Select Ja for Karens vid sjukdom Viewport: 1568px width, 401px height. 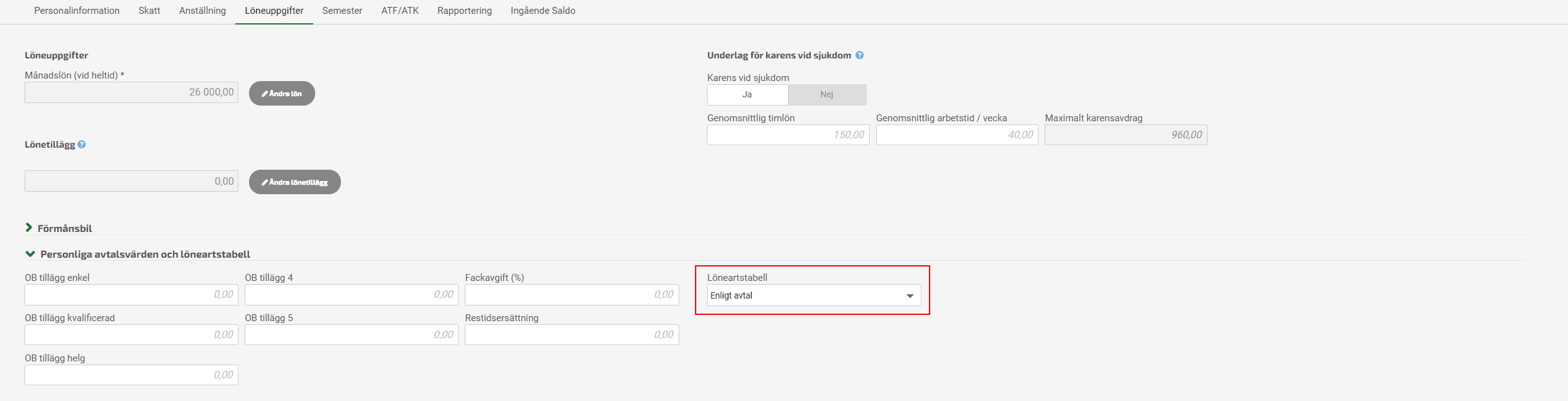coord(747,95)
